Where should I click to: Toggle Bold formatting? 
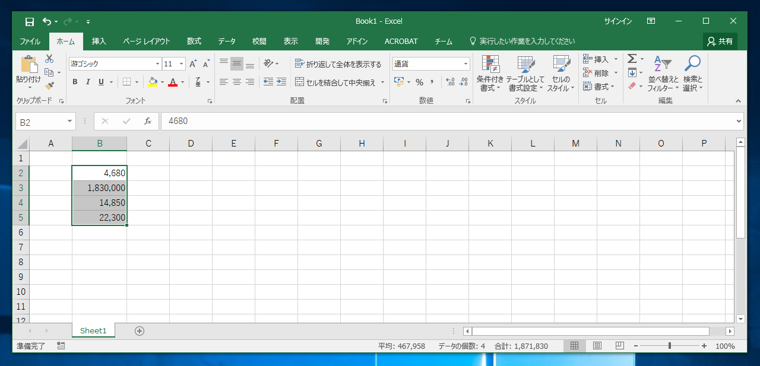[75, 82]
